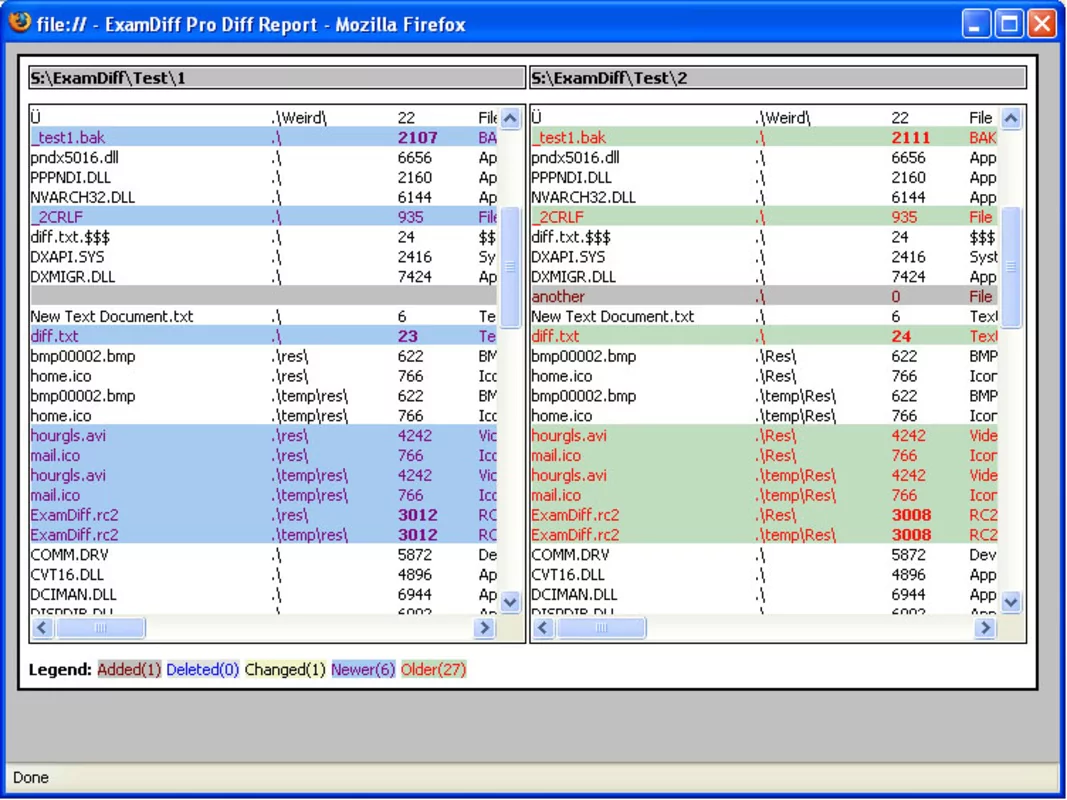The image size is (1067, 800).
Task: Click the Newer(6) legend label
Action: click(360, 670)
